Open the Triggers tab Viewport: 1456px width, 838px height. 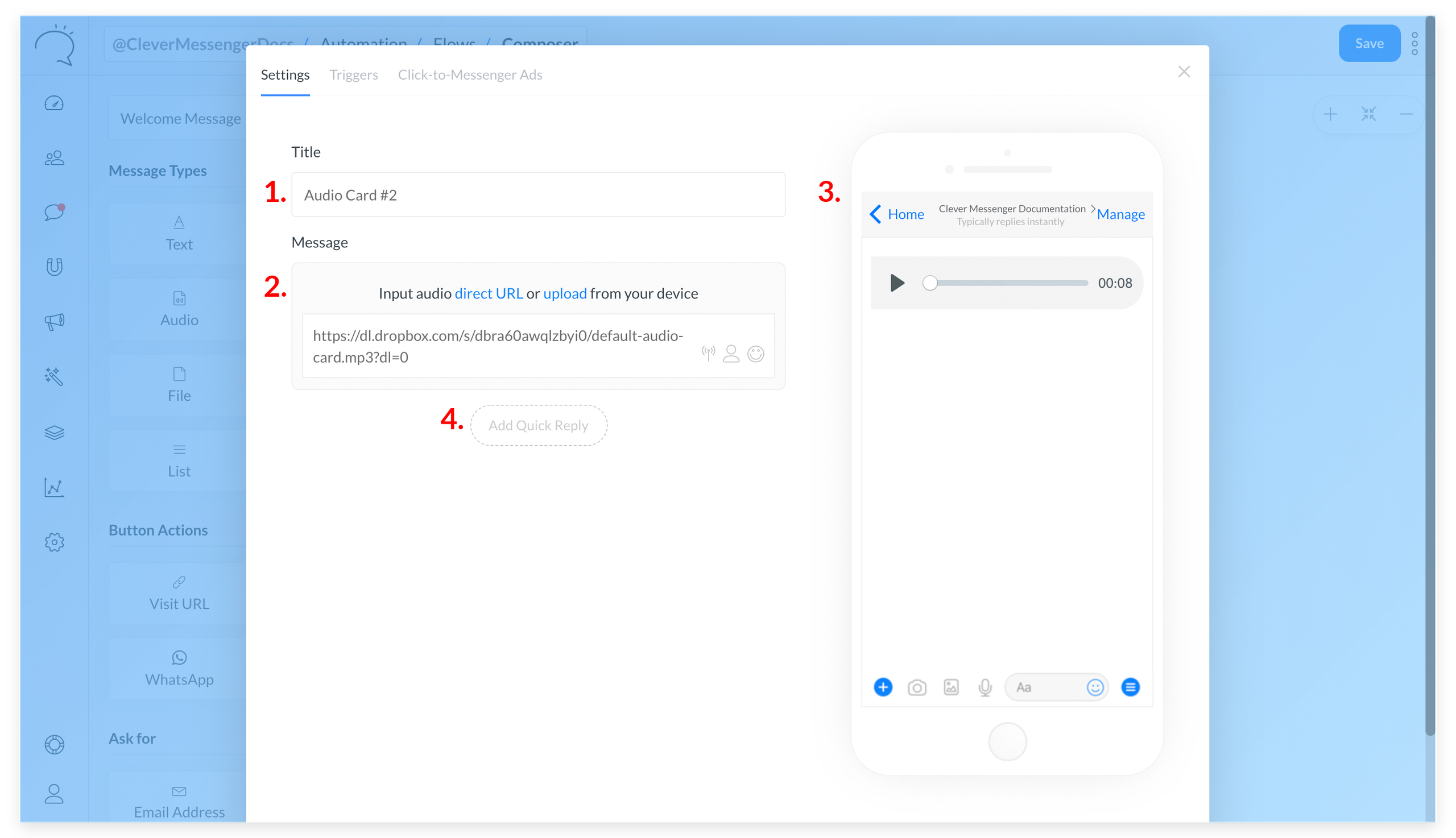click(x=354, y=75)
